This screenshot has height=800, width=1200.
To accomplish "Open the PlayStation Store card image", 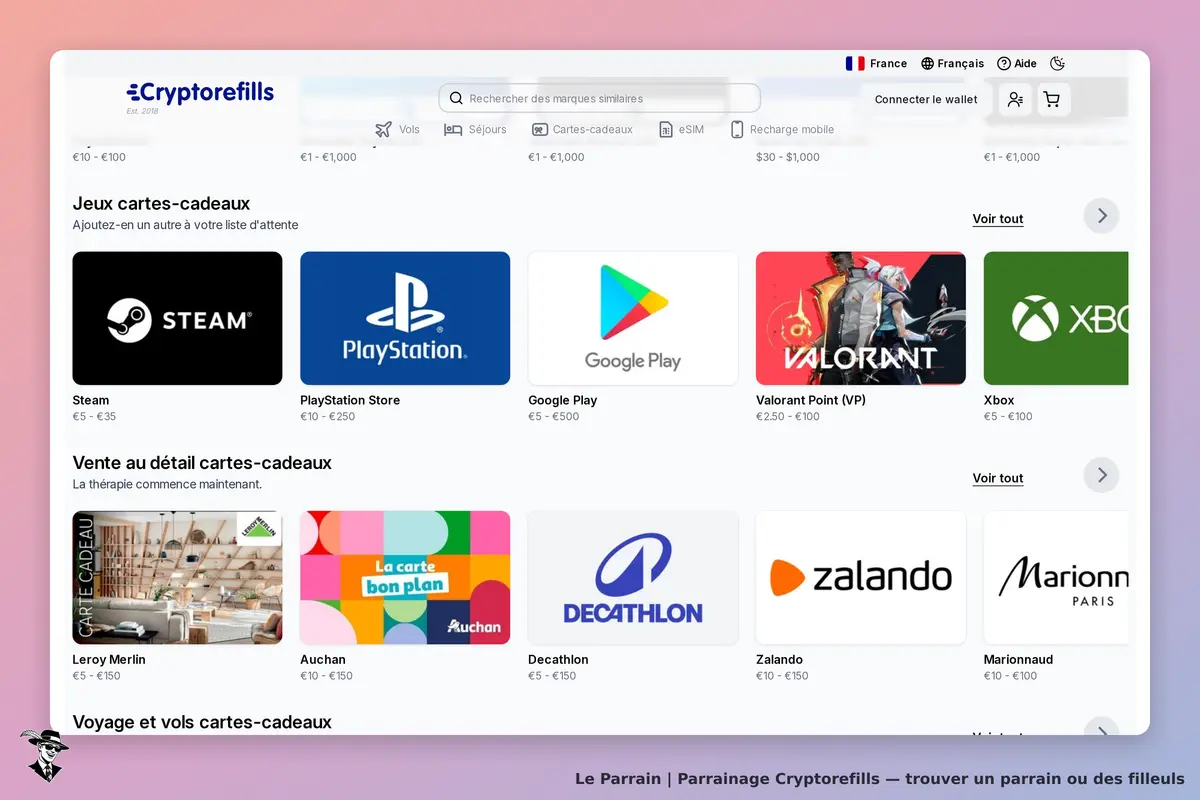I will coord(405,318).
